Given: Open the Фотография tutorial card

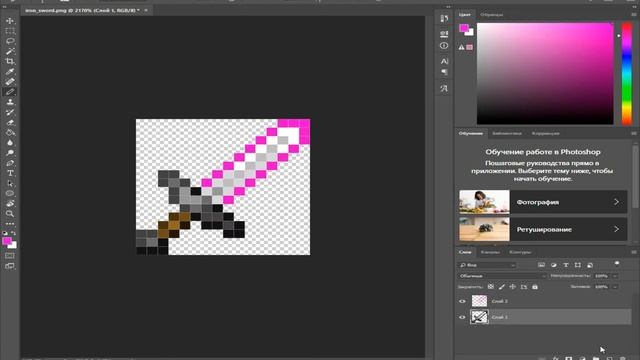Looking at the screenshot, I should (x=543, y=202).
